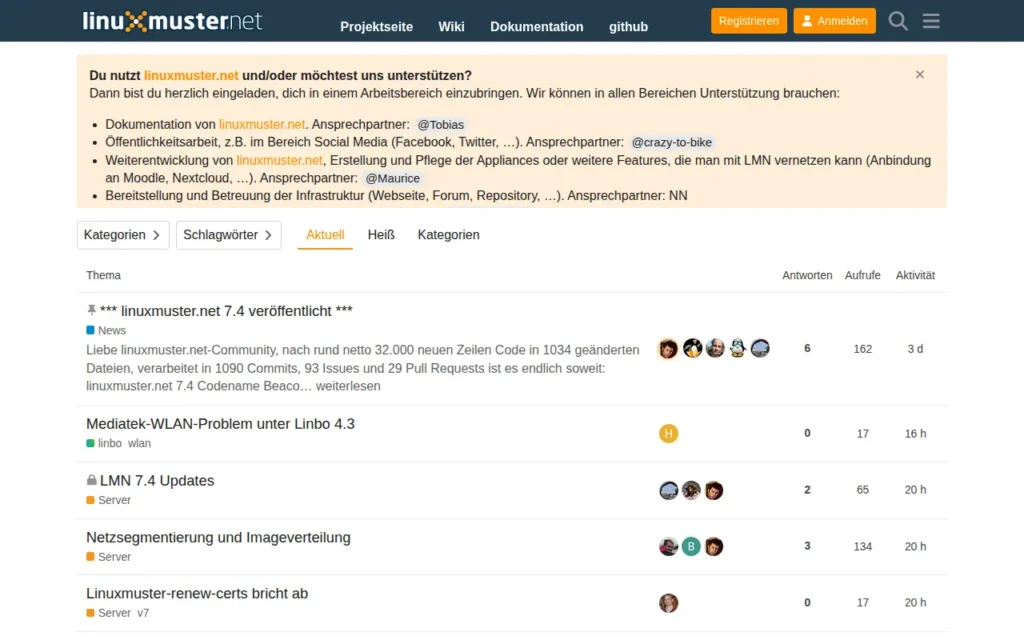Viewport: 1024px width, 640px height.
Task: Click third avatar in 7.4 veröffentlicht row
Action: pyautogui.click(x=715, y=348)
